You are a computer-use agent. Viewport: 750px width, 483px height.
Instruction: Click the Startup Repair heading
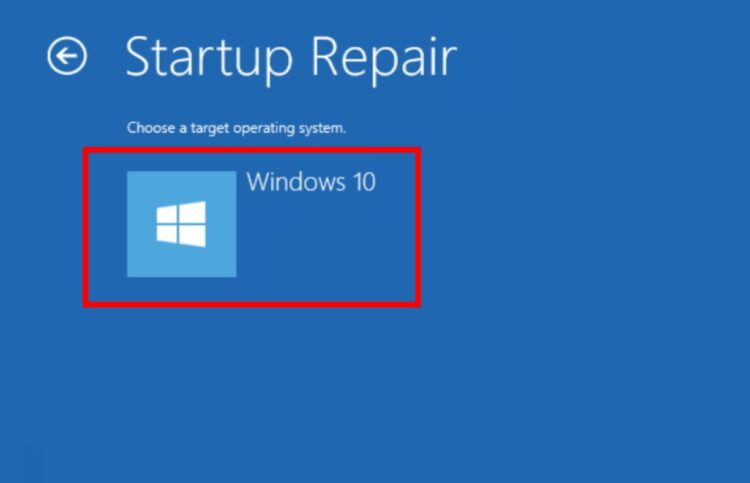[x=291, y=58]
